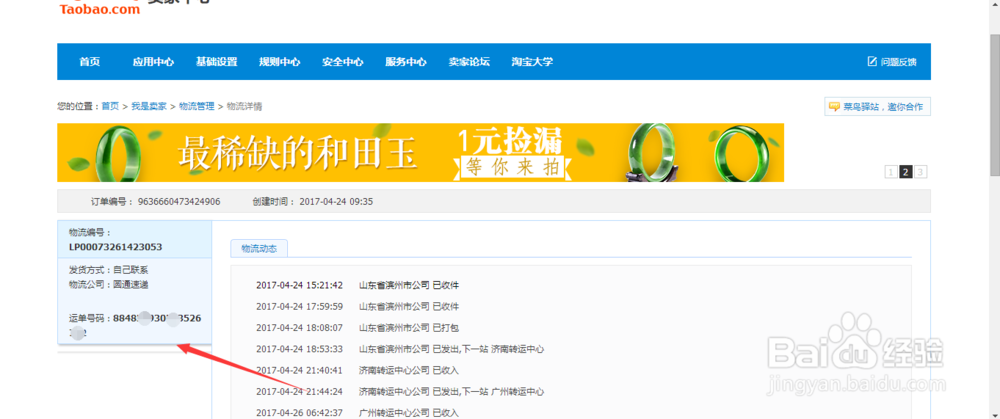Switch banner to slide 1
Screen dimensions: 1000x419
890,172
